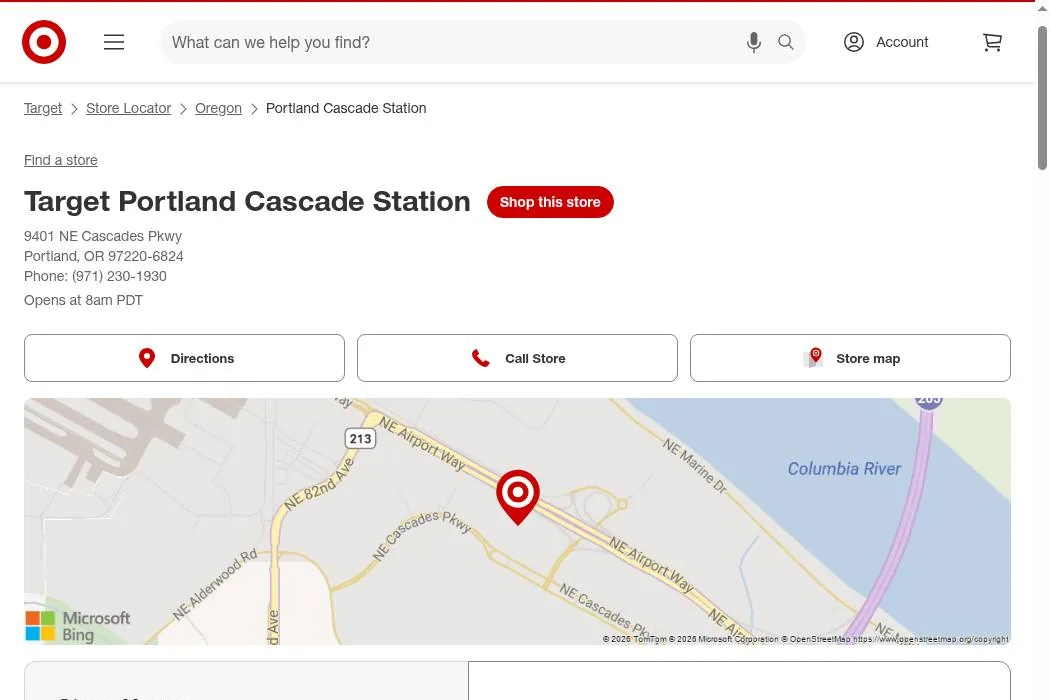Go to Target breadcrumb link
The width and height of the screenshot is (1050, 700).
43,108
